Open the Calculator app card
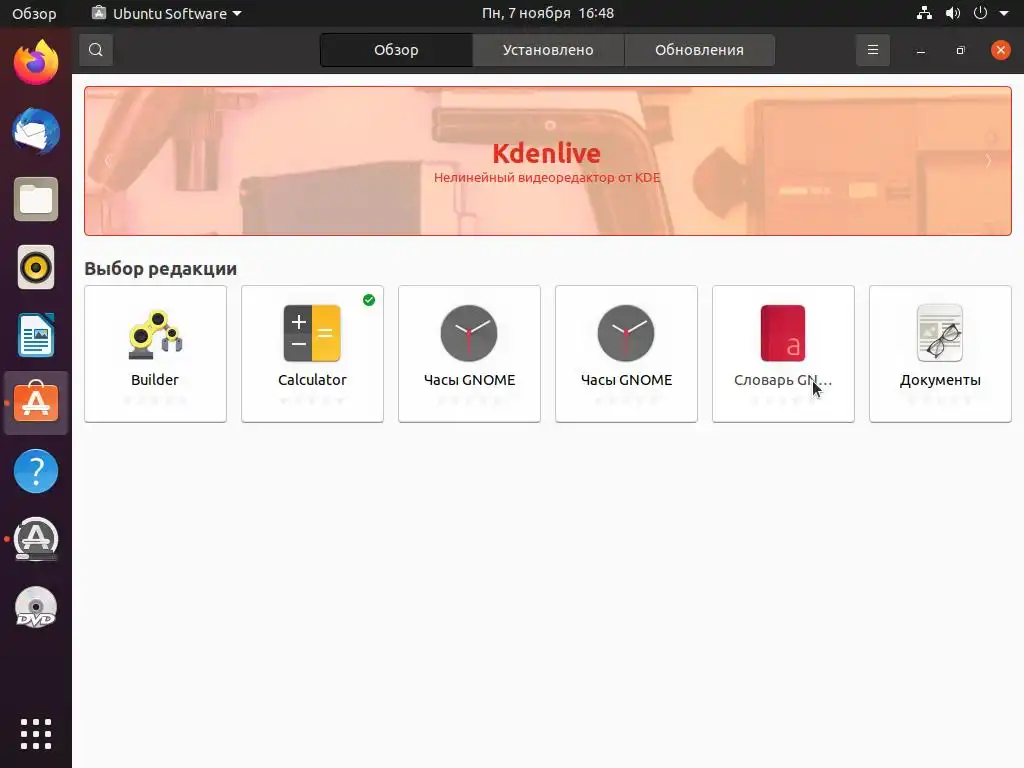 312,354
